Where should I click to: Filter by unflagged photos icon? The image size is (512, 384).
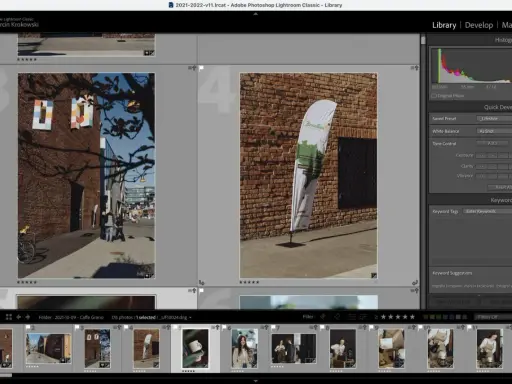point(337,317)
